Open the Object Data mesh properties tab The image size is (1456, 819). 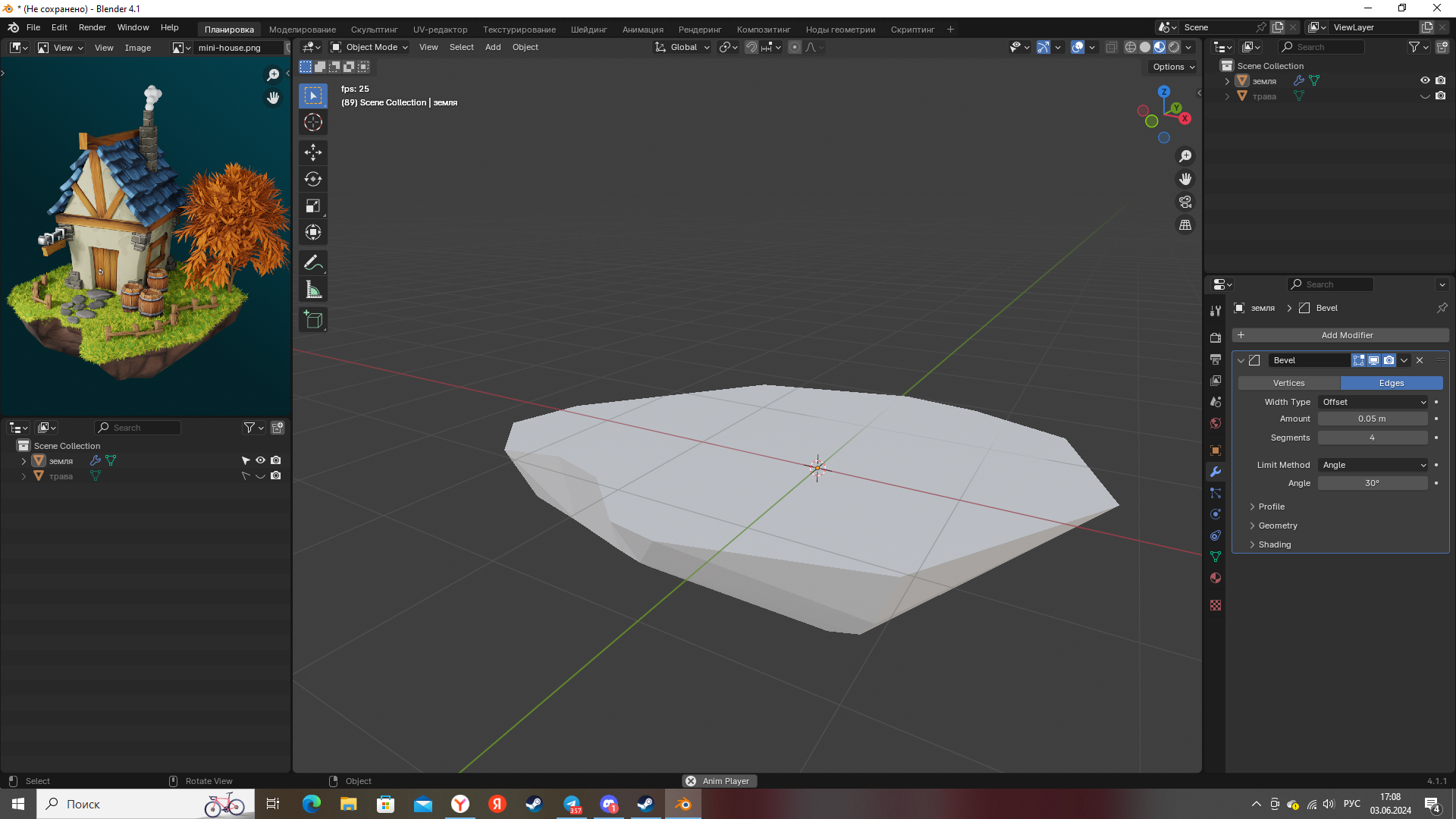(x=1216, y=557)
